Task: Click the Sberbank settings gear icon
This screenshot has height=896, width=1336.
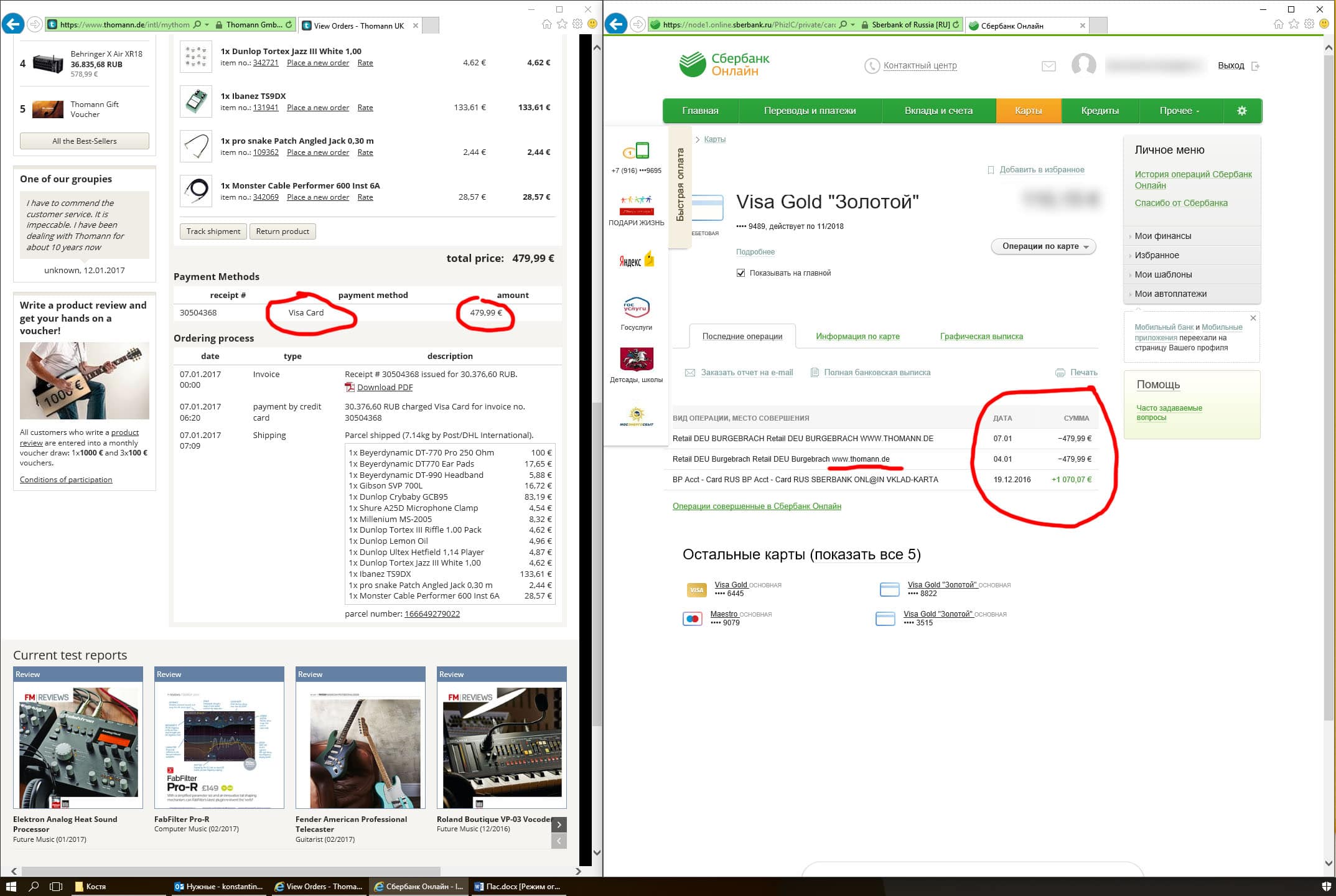Action: point(1241,111)
